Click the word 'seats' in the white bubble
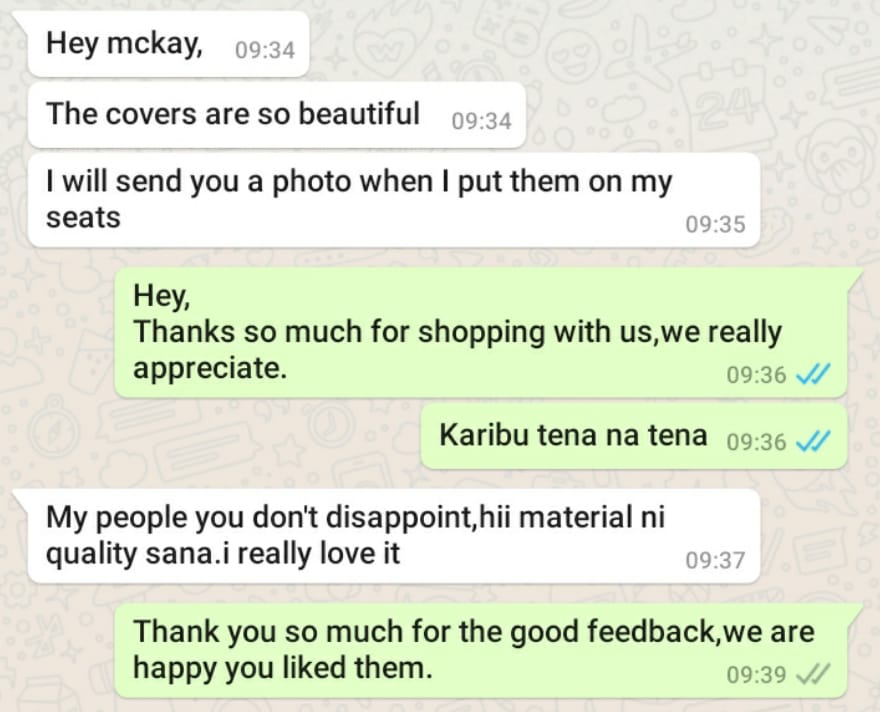 click(83, 217)
